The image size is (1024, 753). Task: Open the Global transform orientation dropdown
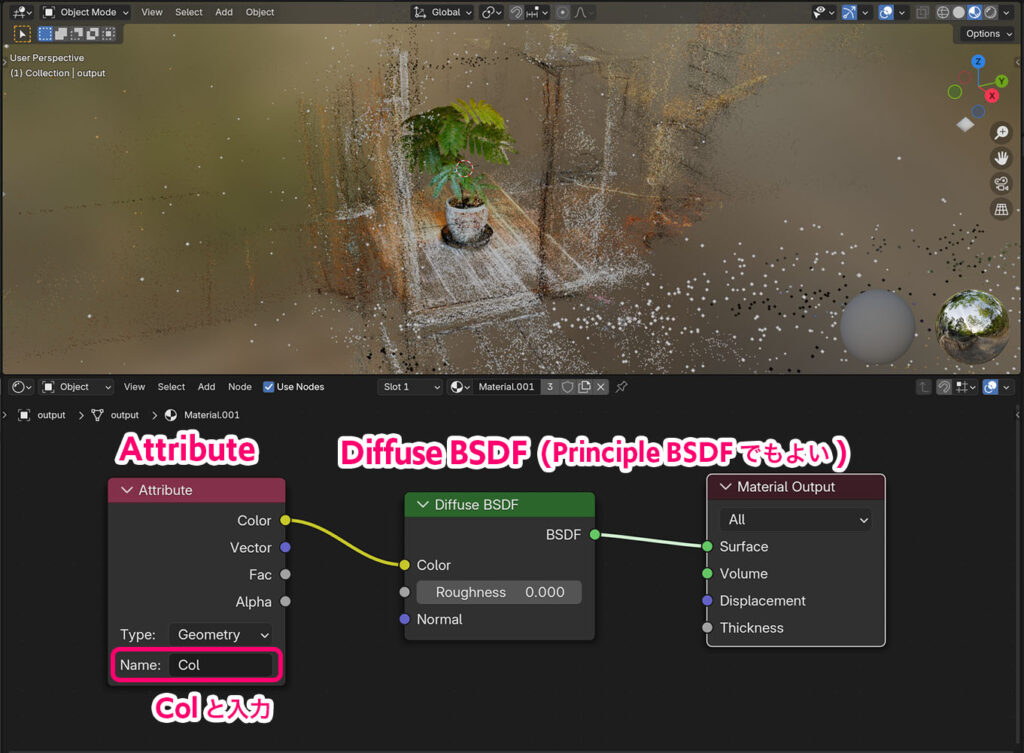pyautogui.click(x=441, y=12)
